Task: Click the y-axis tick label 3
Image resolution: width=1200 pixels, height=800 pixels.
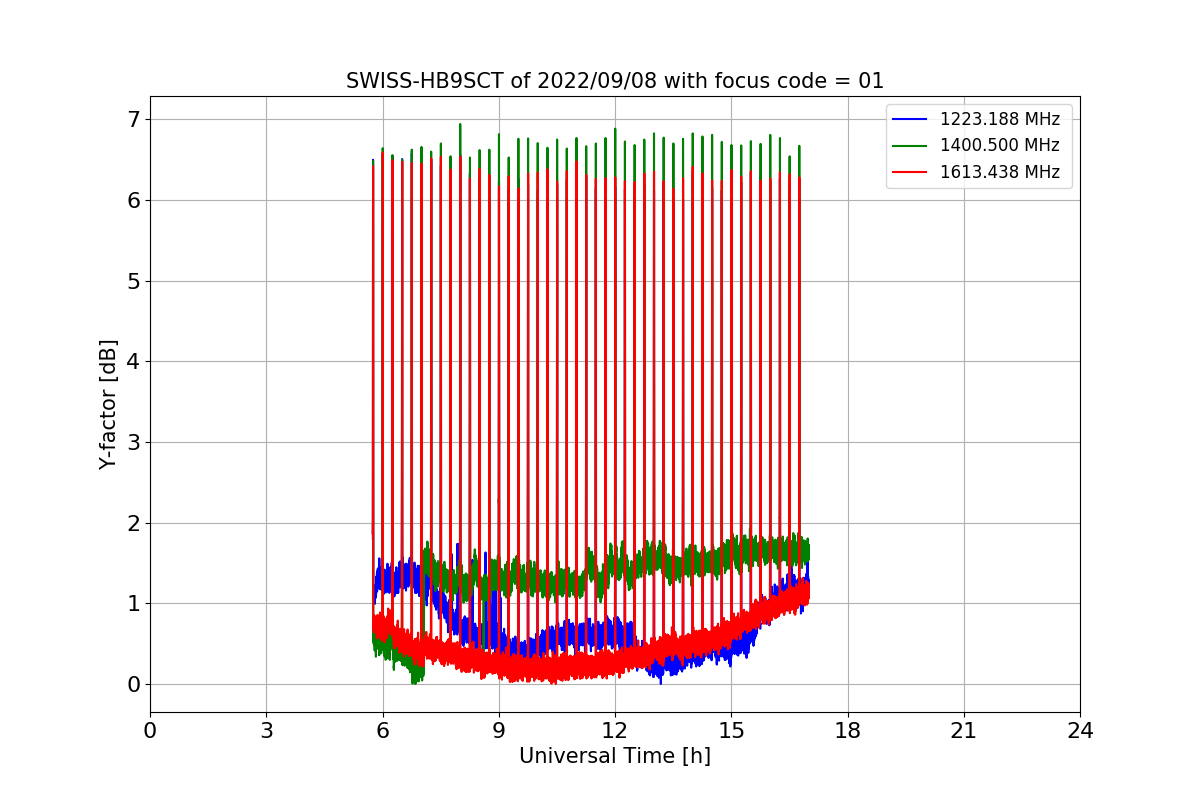Action: [x=134, y=443]
